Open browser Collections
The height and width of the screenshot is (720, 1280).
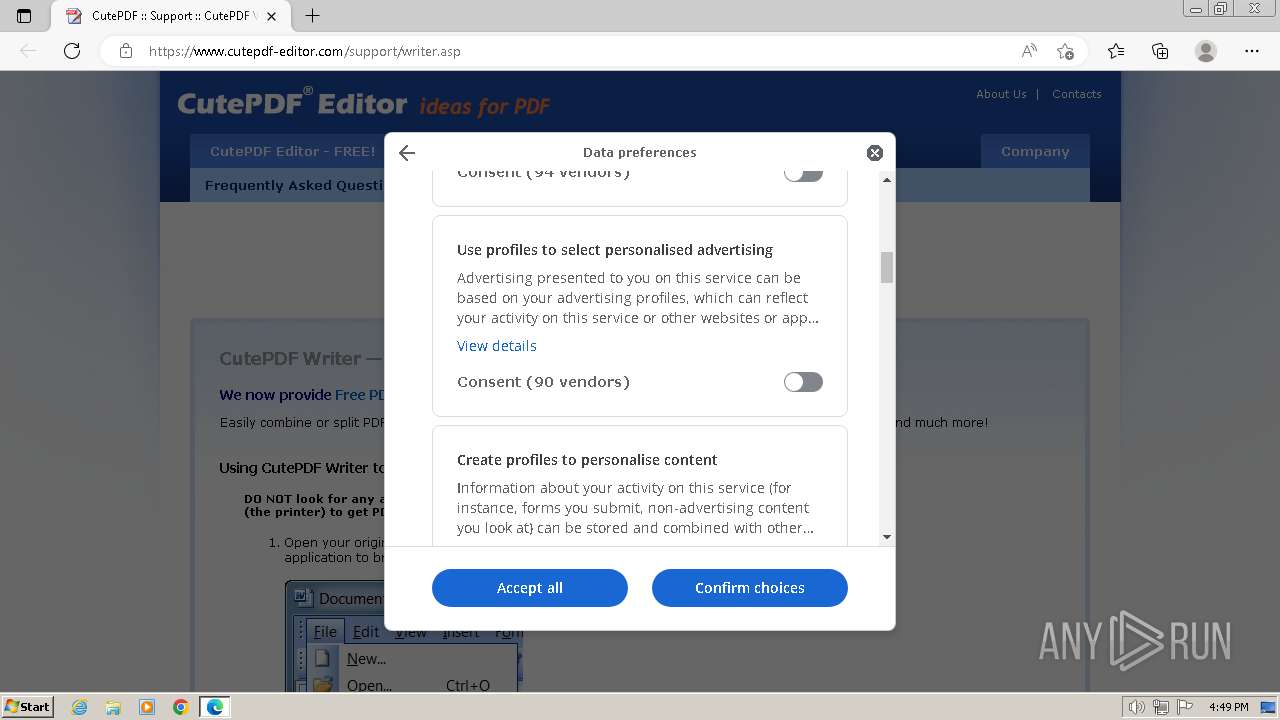(1160, 51)
